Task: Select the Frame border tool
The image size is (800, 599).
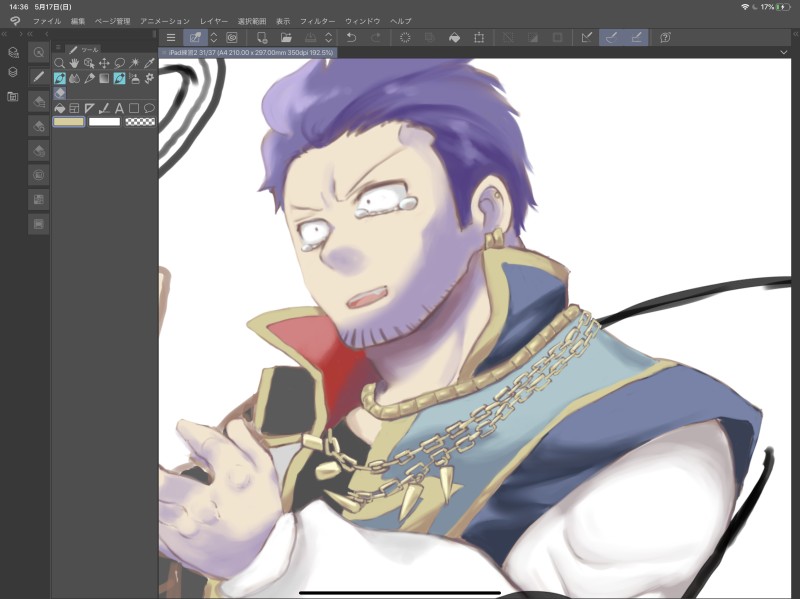Action: point(74,108)
